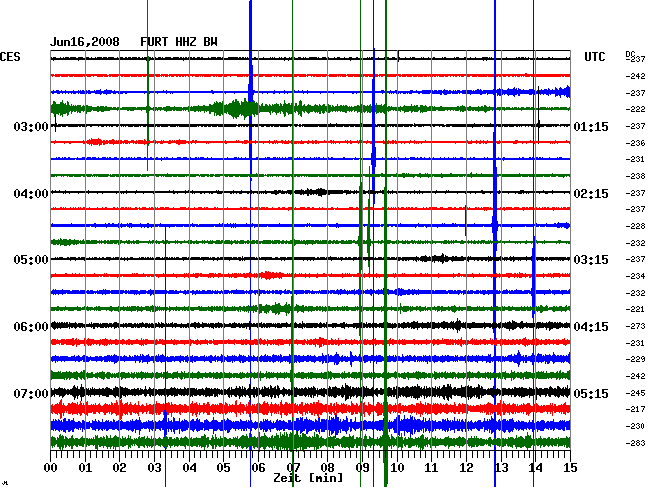650x494 pixels.
Task: Click the x-axis minute label "01"
Action: 85,468
